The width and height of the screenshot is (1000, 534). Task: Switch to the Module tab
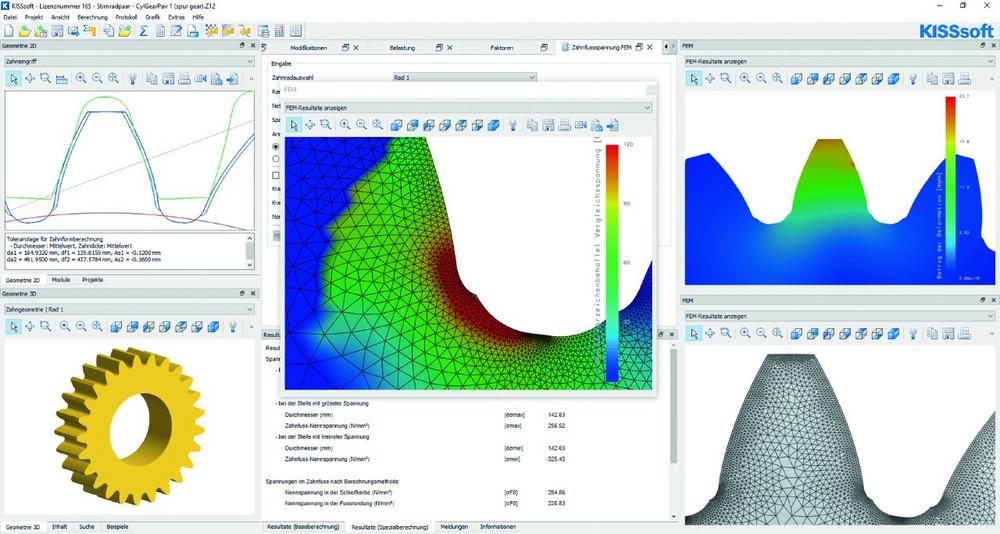click(x=61, y=280)
